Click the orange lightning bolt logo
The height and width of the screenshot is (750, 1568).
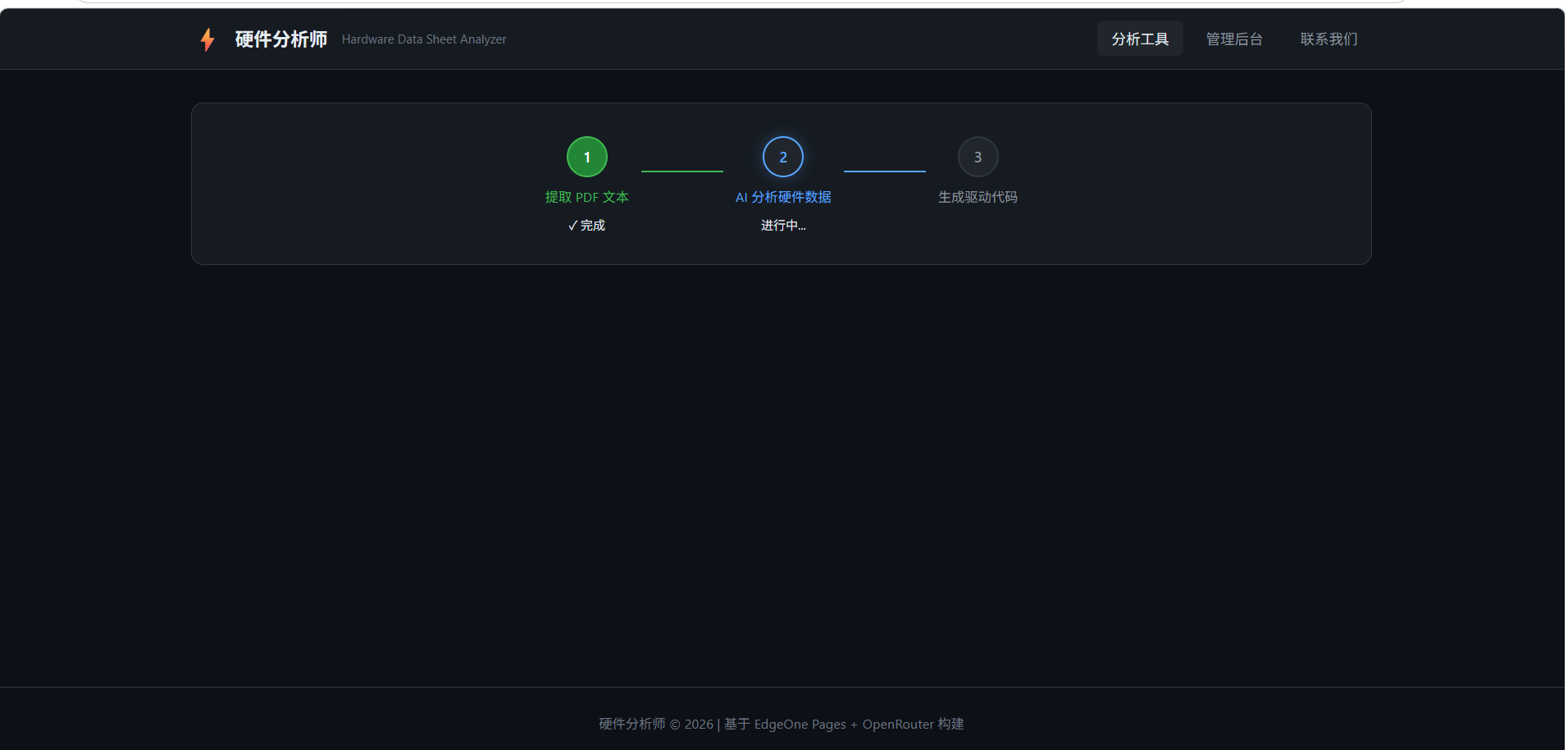(x=207, y=39)
